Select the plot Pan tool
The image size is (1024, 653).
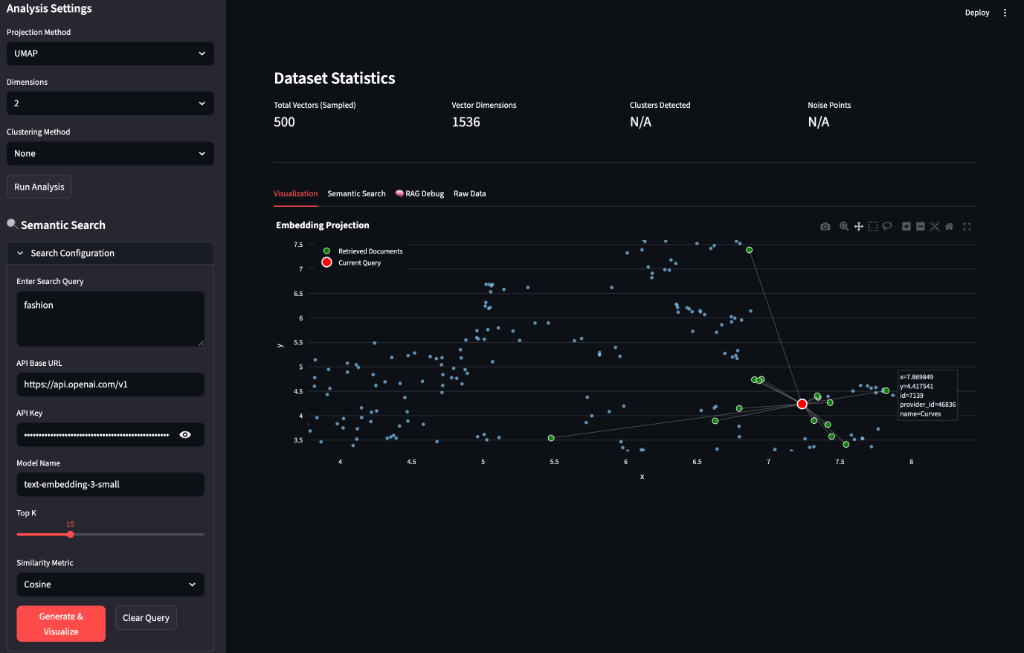858,227
